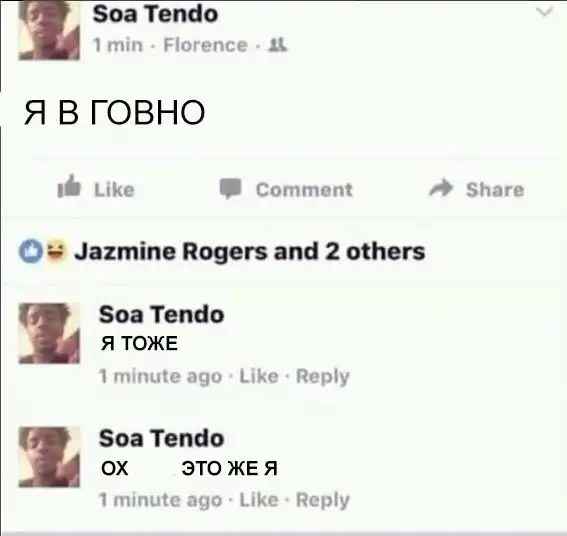Reply to the 'Я ТОЖЕ' comment
The height and width of the screenshot is (536, 567).
[x=323, y=377]
